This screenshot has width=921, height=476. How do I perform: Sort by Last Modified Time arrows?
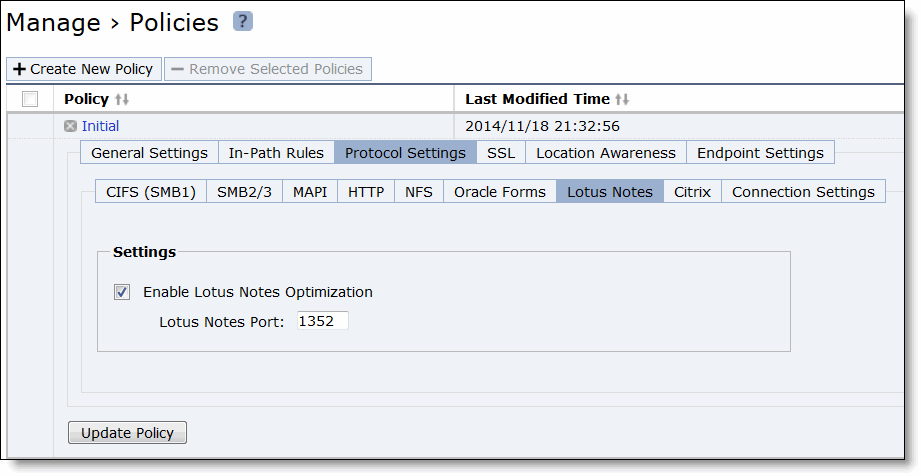tap(623, 99)
